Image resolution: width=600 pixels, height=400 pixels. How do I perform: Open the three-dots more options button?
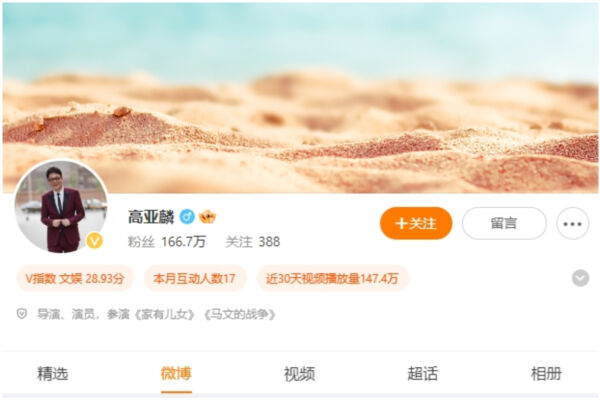click(572, 224)
